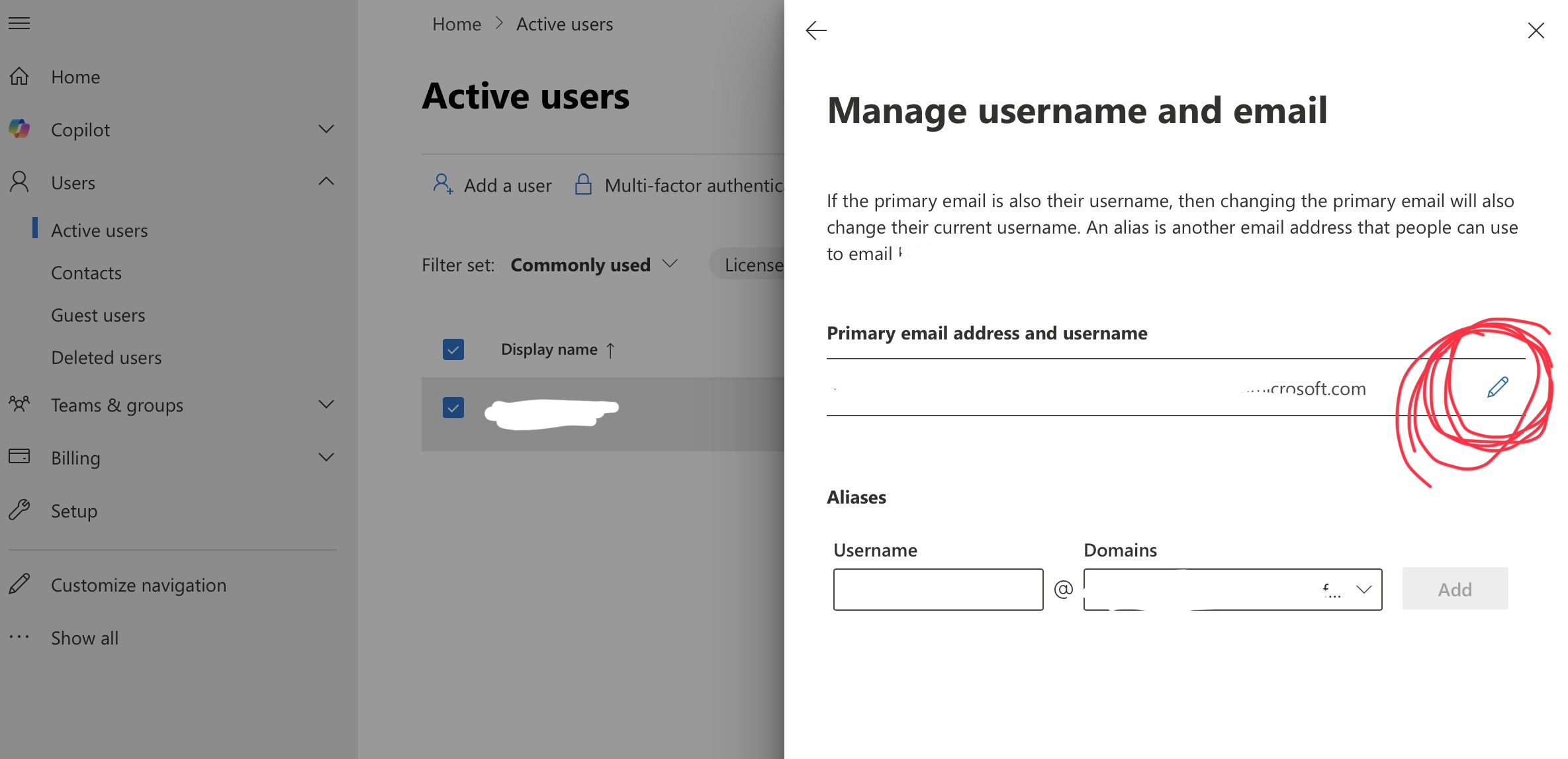The height and width of the screenshot is (759, 1568).
Task: Click the back arrow in the panel
Action: tap(815, 30)
